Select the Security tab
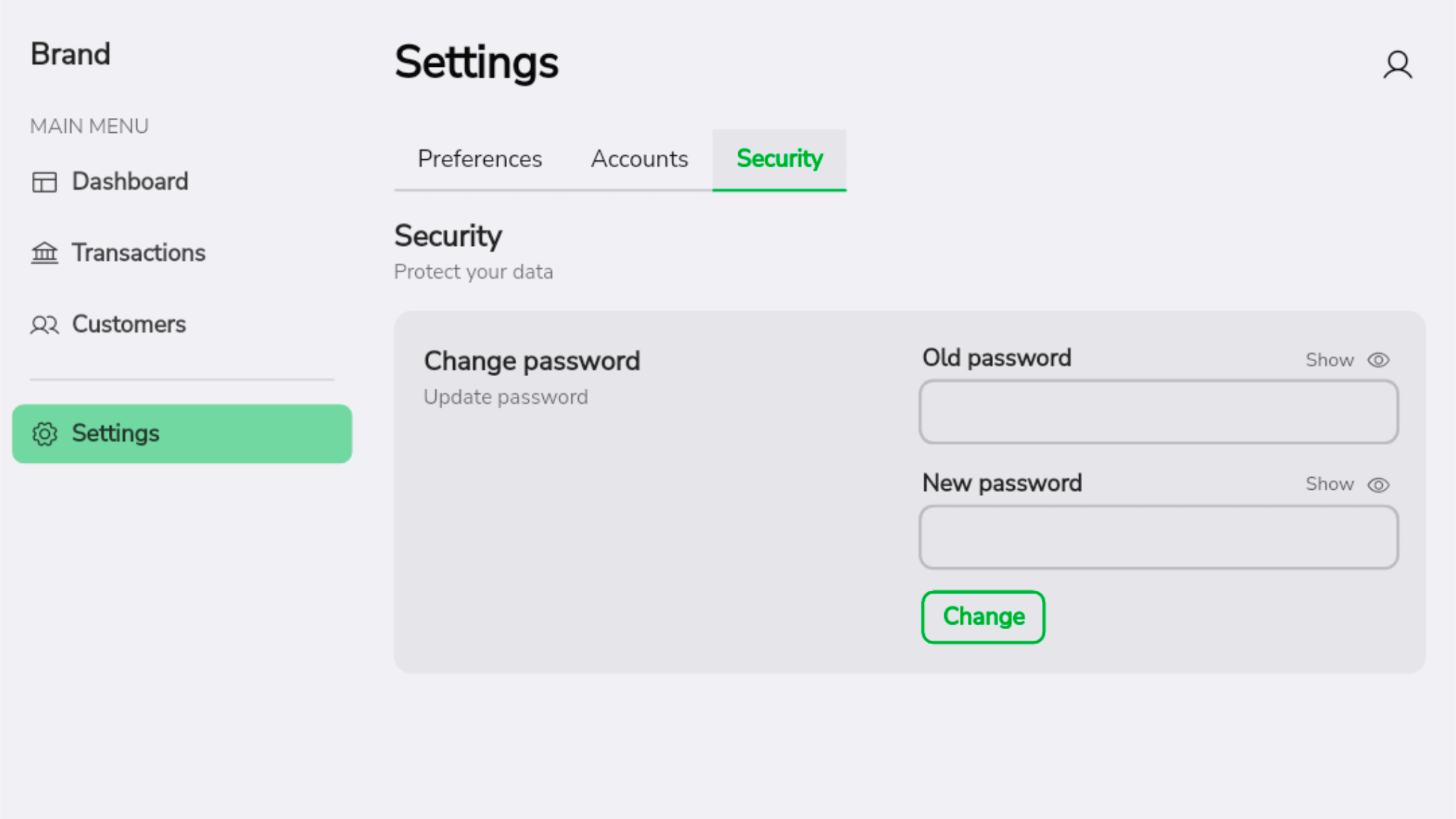Viewport: 1456px width, 819px height. pos(779,159)
